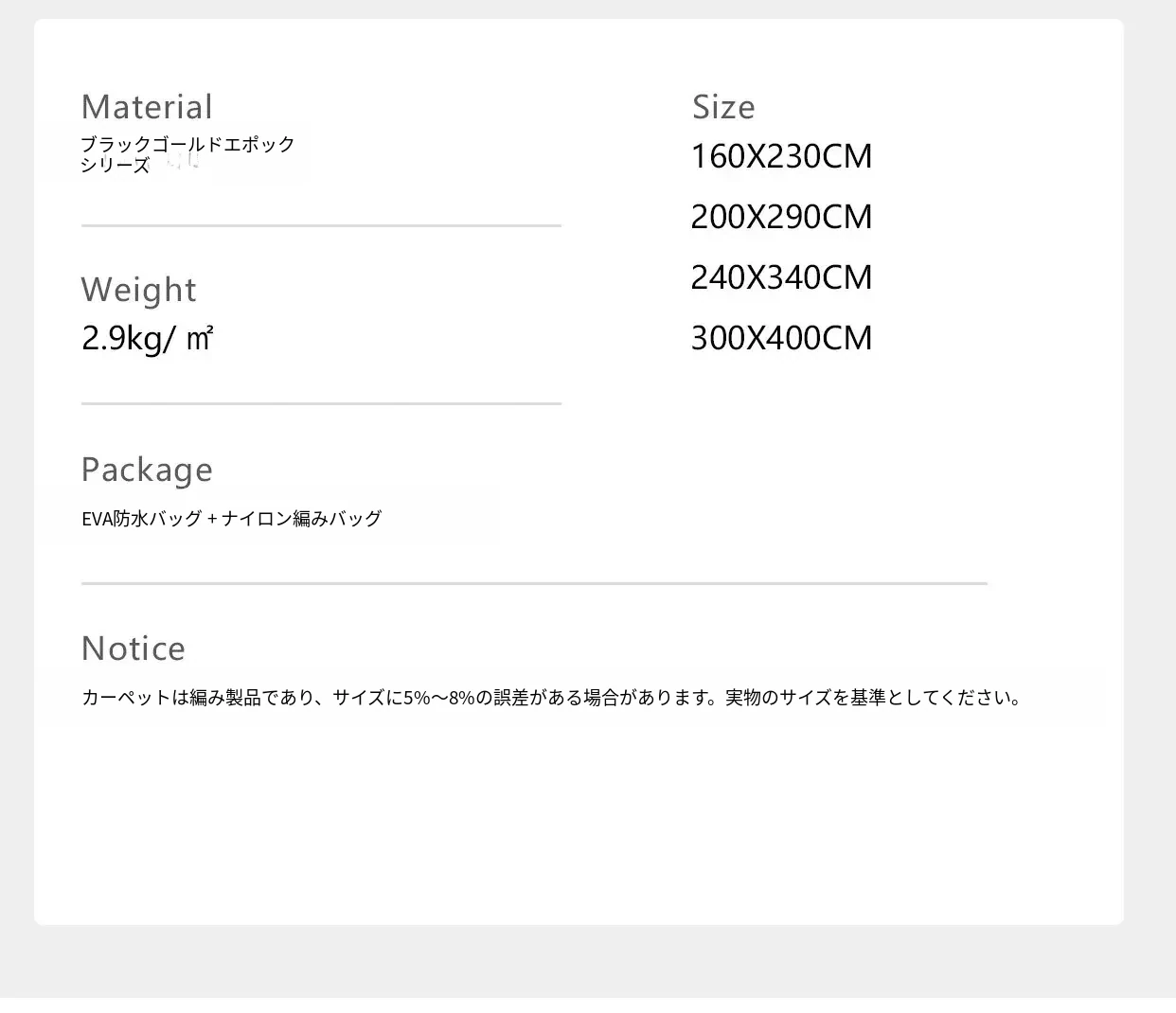Select the ブラックゴールドエポック text line
This screenshot has height=1013, width=1176.
coord(187,145)
